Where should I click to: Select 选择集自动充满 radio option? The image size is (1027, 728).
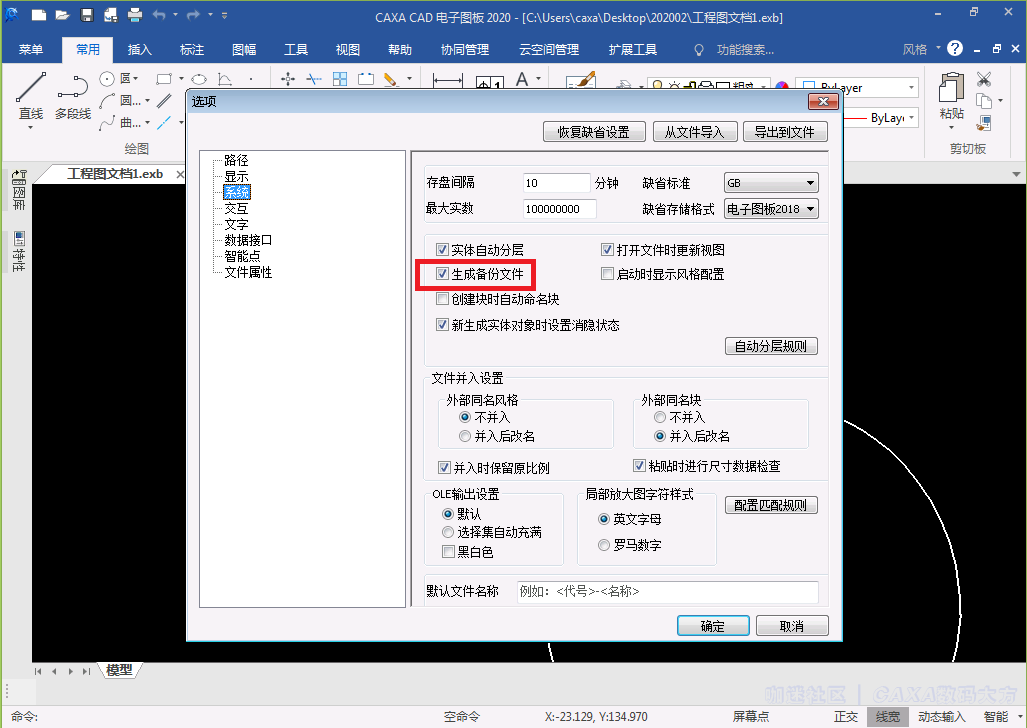pos(448,532)
